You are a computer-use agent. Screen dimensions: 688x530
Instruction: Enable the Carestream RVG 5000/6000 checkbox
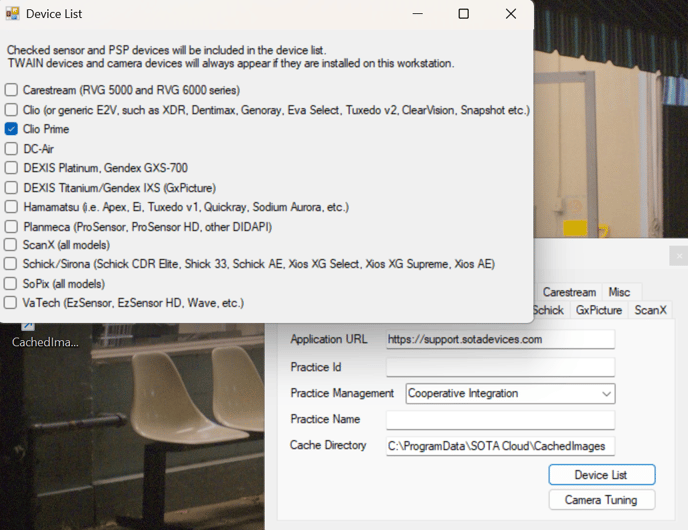click(x=11, y=90)
